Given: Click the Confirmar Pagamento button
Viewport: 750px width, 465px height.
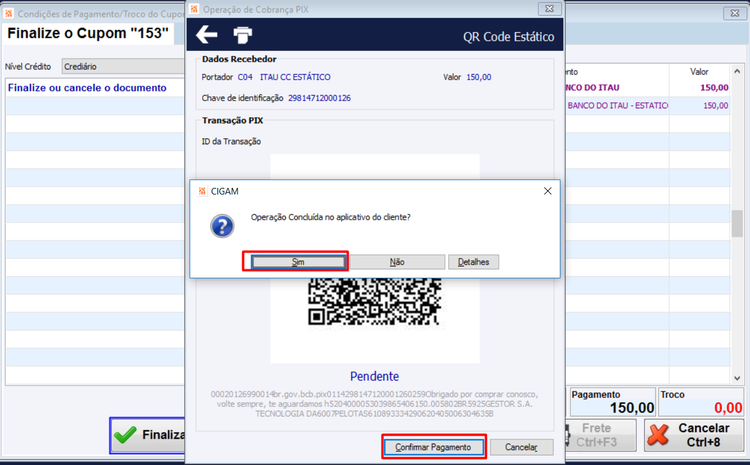Looking at the screenshot, I should click(x=433, y=447).
